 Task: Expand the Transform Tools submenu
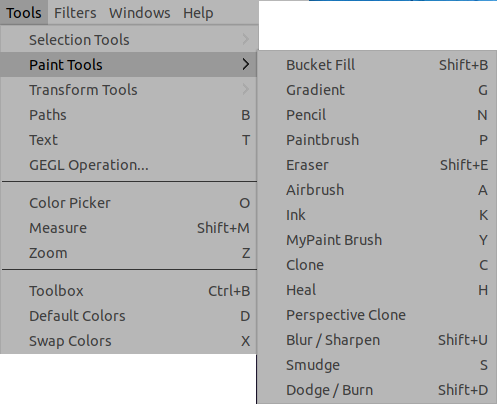pos(129,90)
